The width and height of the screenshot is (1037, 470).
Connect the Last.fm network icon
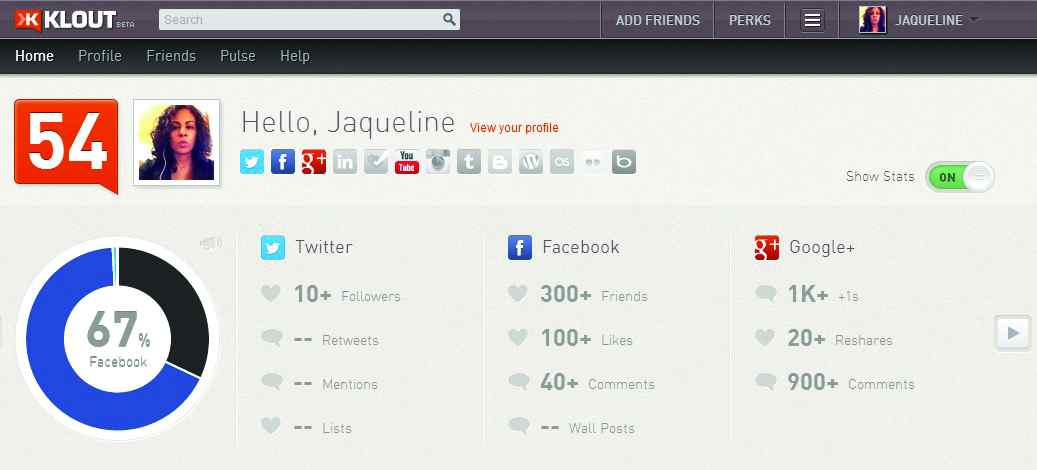click(x=562, y=161)
